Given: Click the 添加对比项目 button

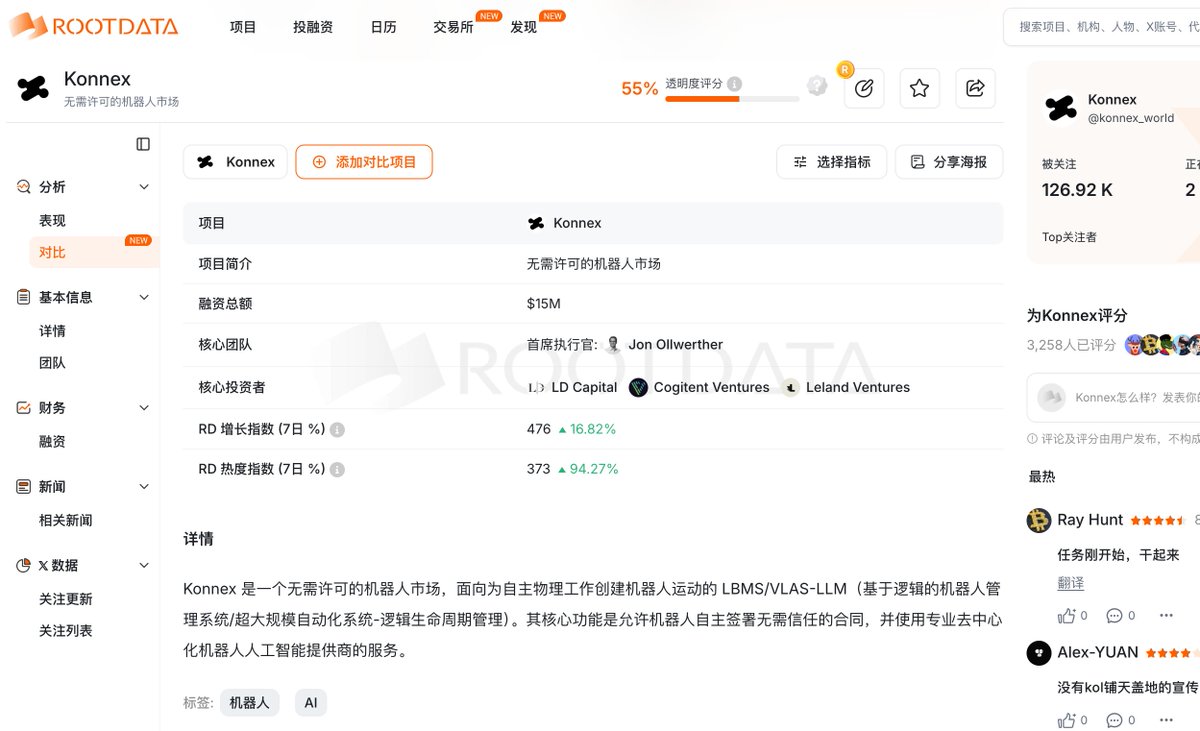Looking at the screenshot, I should click(x=364, y=162).
